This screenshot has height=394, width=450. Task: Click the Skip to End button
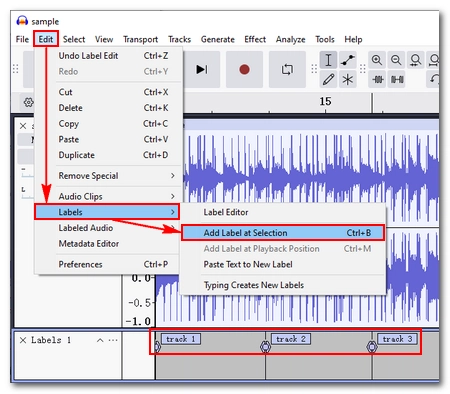point(202,69)
